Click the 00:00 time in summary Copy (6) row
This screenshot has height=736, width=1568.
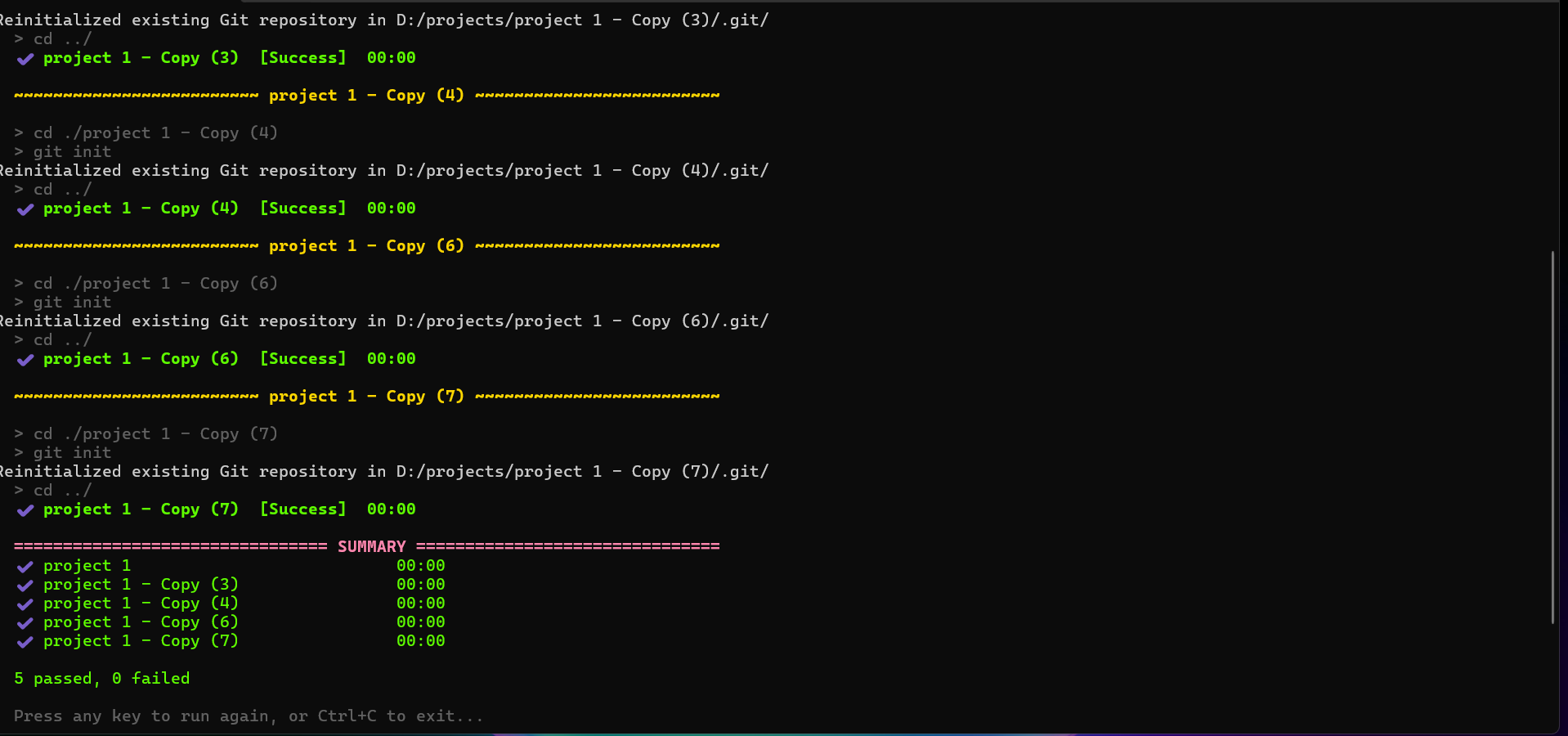(x=421, y=622)
